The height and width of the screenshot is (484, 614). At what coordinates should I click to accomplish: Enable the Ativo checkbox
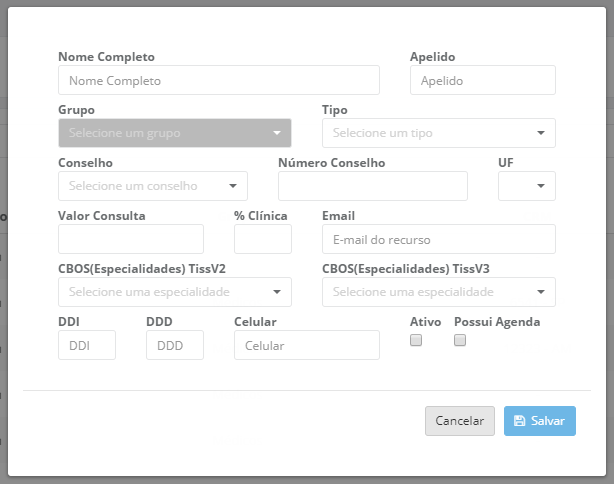tap(416, 340)
